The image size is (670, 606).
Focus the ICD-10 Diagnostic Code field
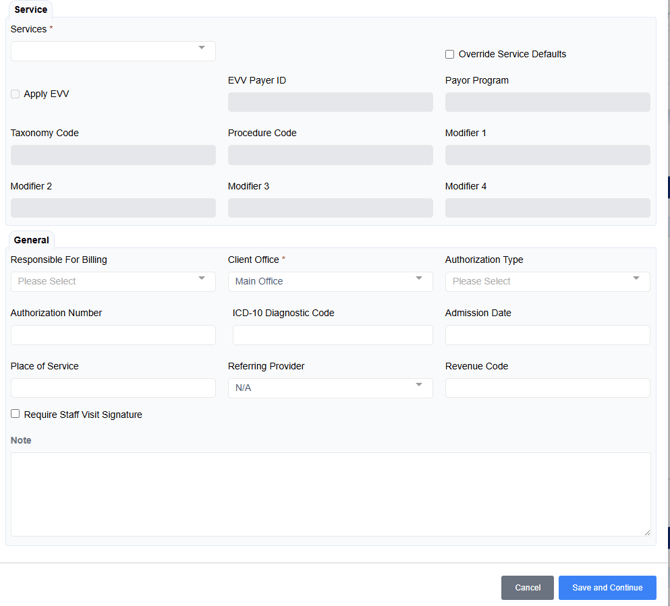click(x=332, y=335)
